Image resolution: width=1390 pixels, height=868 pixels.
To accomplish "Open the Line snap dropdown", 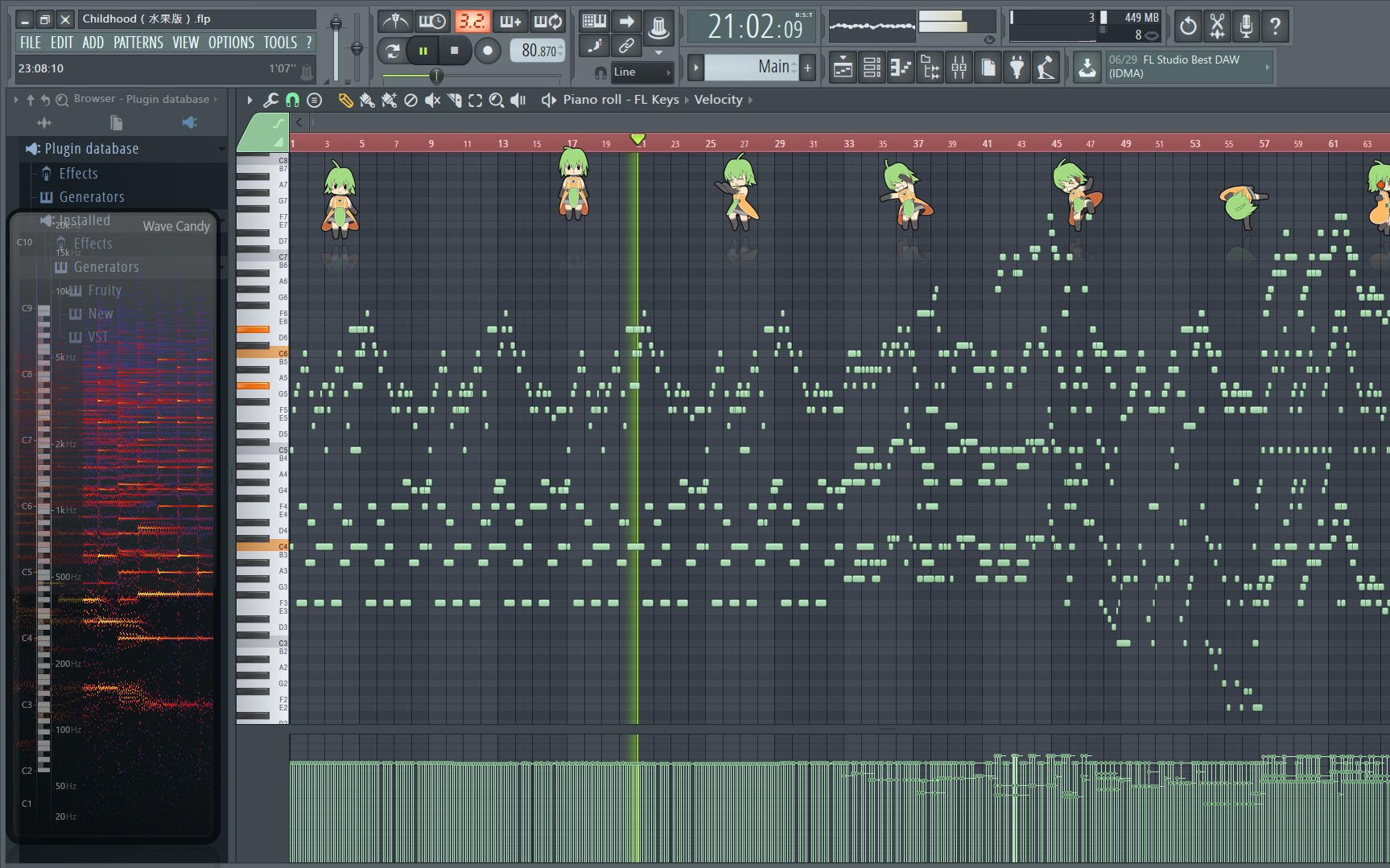I will [x=641, y=72].
